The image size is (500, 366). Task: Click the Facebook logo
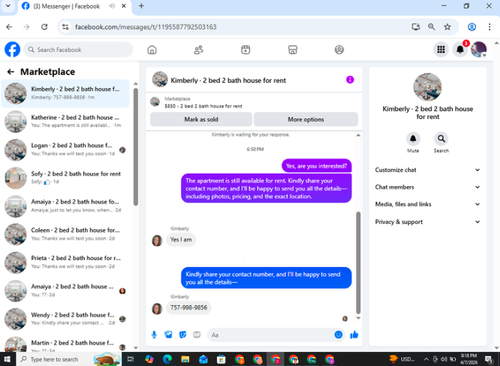click(12, 50)
